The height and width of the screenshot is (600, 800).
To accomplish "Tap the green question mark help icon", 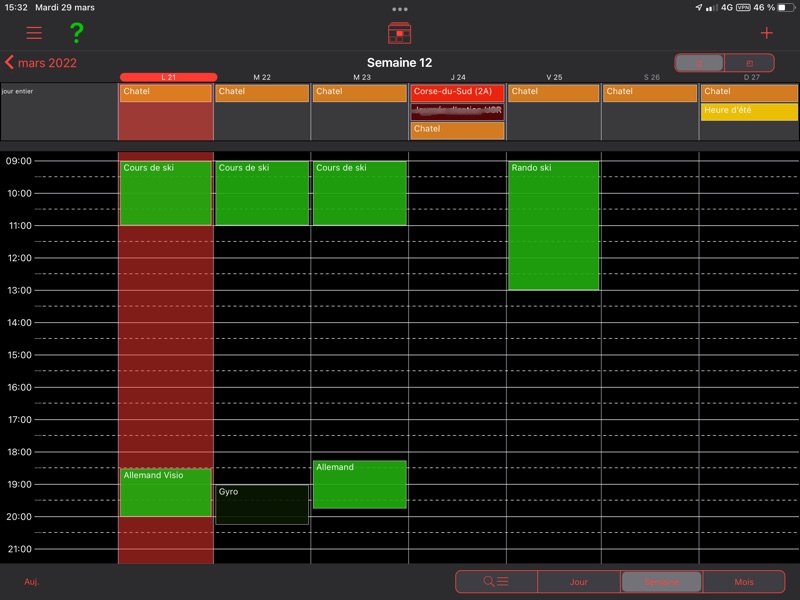I will pyautogui.click(x=76, y=33).
